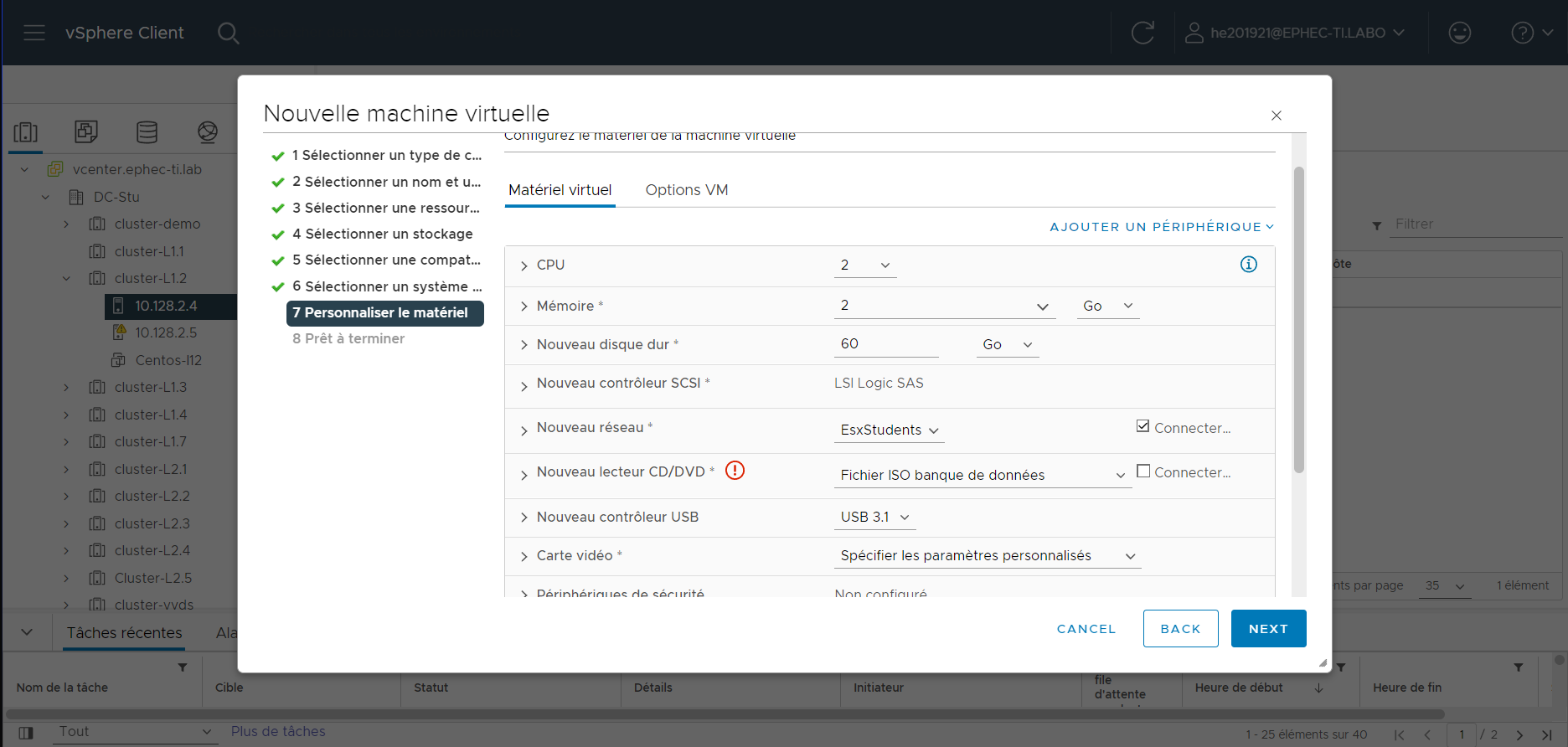Expand the Mémoire settings row
The height and width of the screenshot is (747, 1568).
pyautogui.click(x=524, y=307)
